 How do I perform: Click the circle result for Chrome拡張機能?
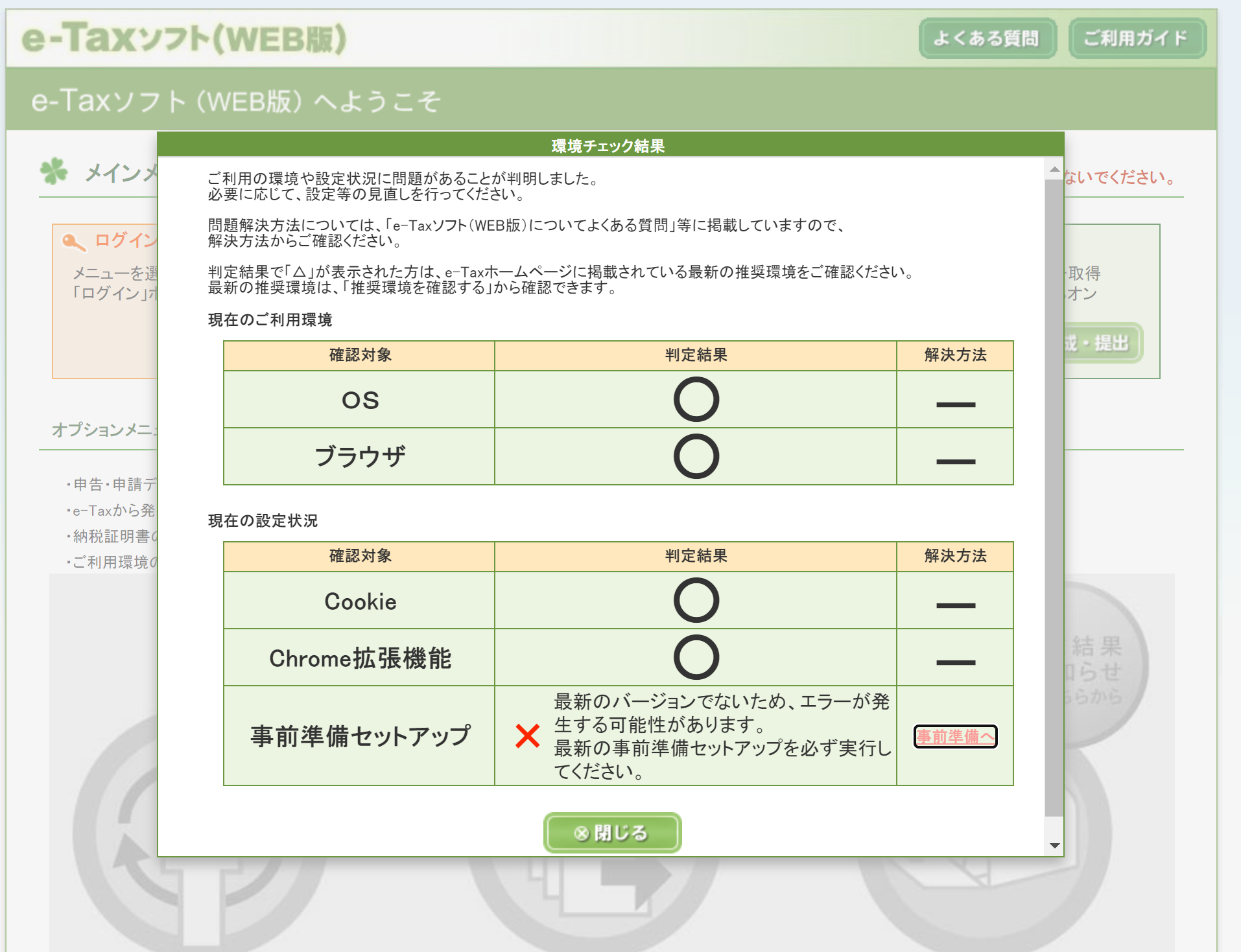(696, 658)
